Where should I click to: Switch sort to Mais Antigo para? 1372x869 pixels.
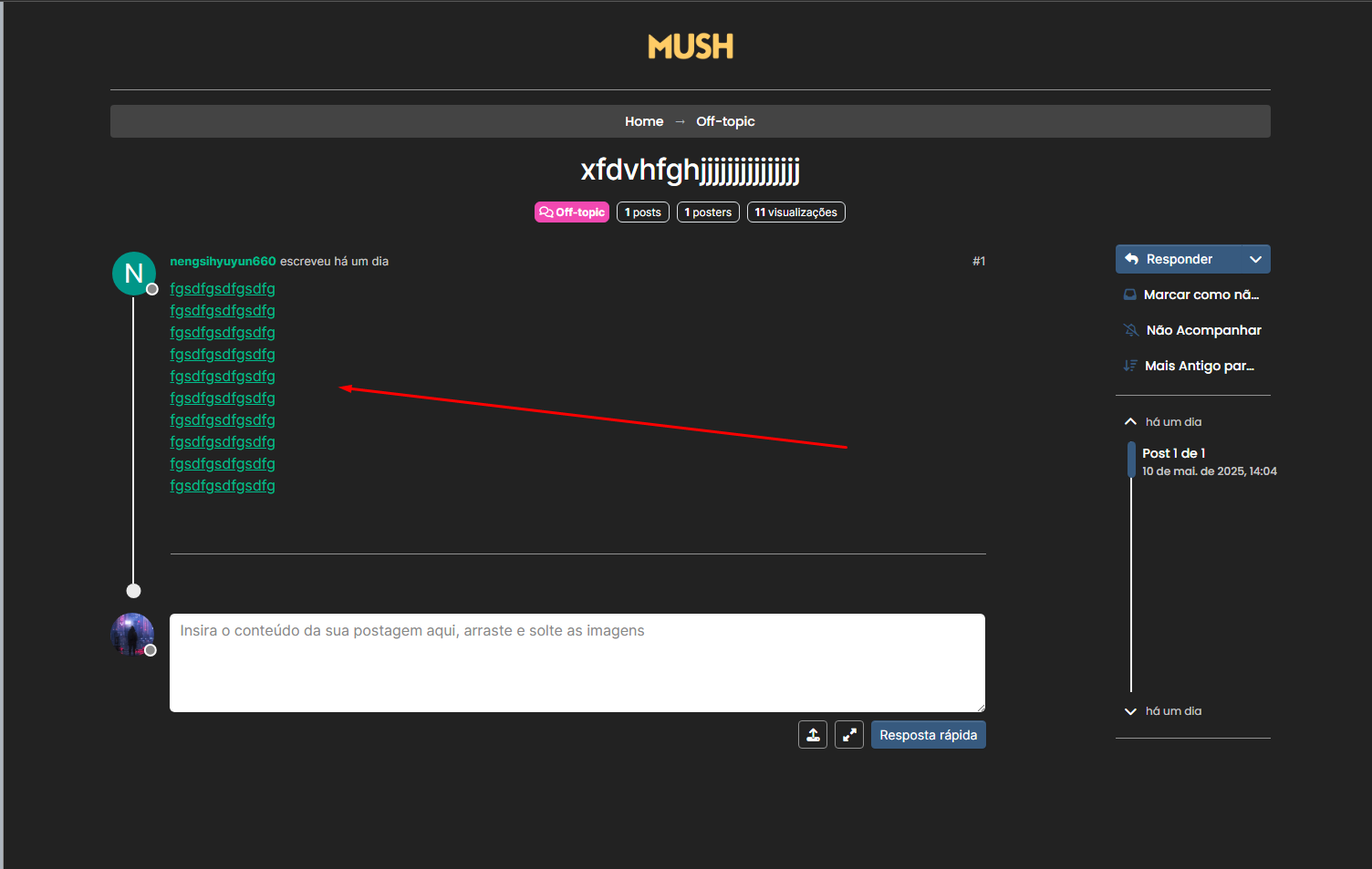[1193, 366]
